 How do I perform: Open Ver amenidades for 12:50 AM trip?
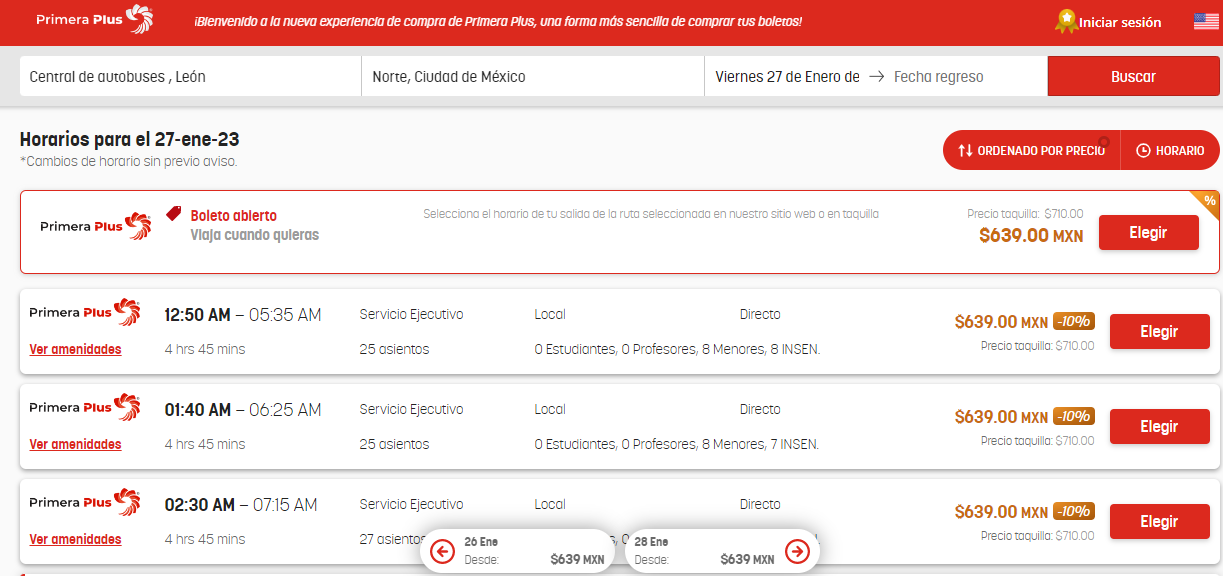tap(75, 349)
